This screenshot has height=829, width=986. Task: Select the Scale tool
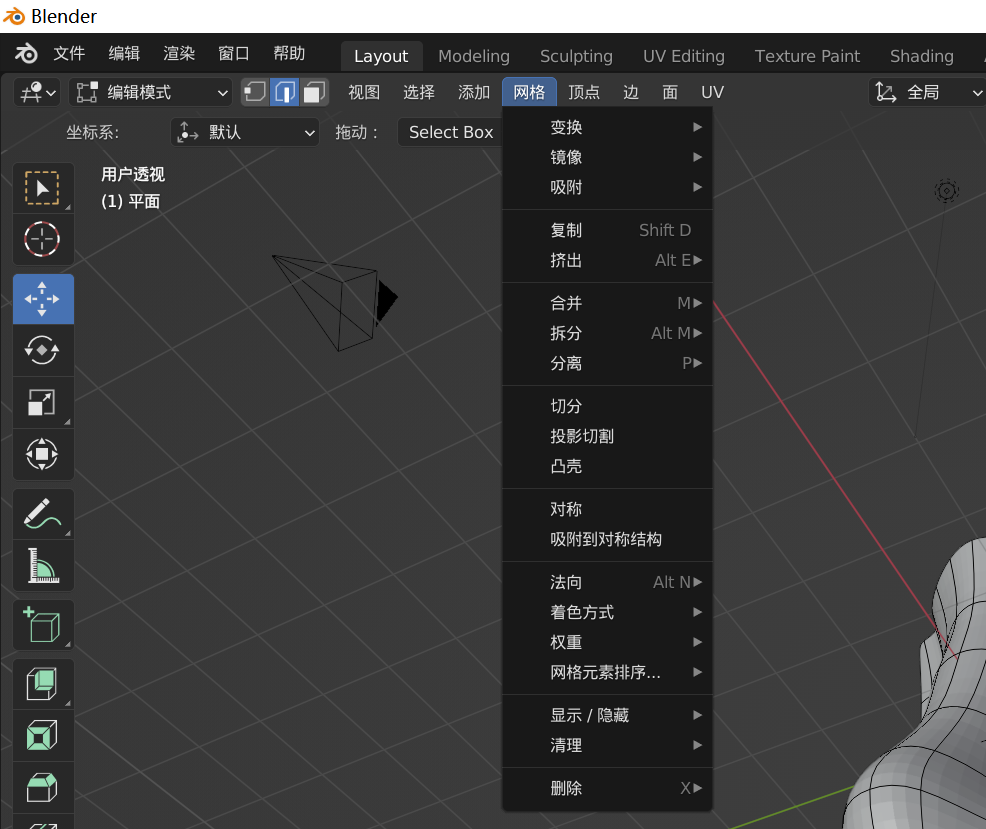(42, 402)
